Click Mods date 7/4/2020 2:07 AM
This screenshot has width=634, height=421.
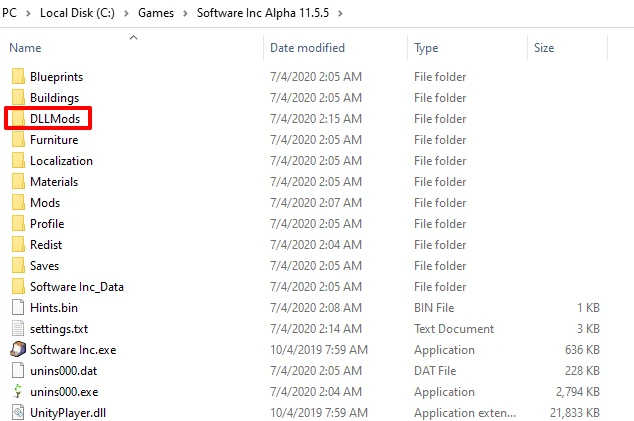pyautogui.click(x=316, y=203)
